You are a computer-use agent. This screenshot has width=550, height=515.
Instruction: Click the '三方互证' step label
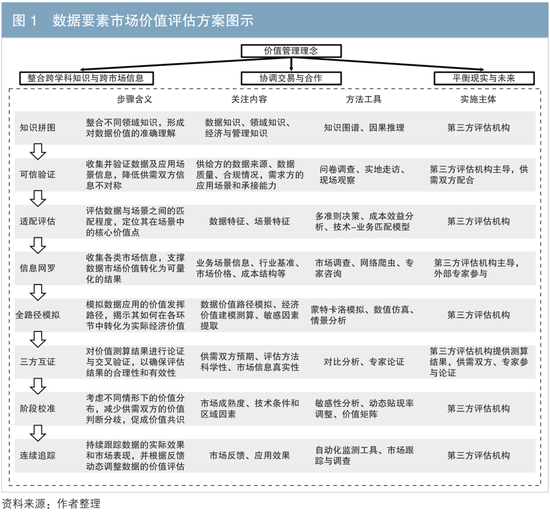38,362
